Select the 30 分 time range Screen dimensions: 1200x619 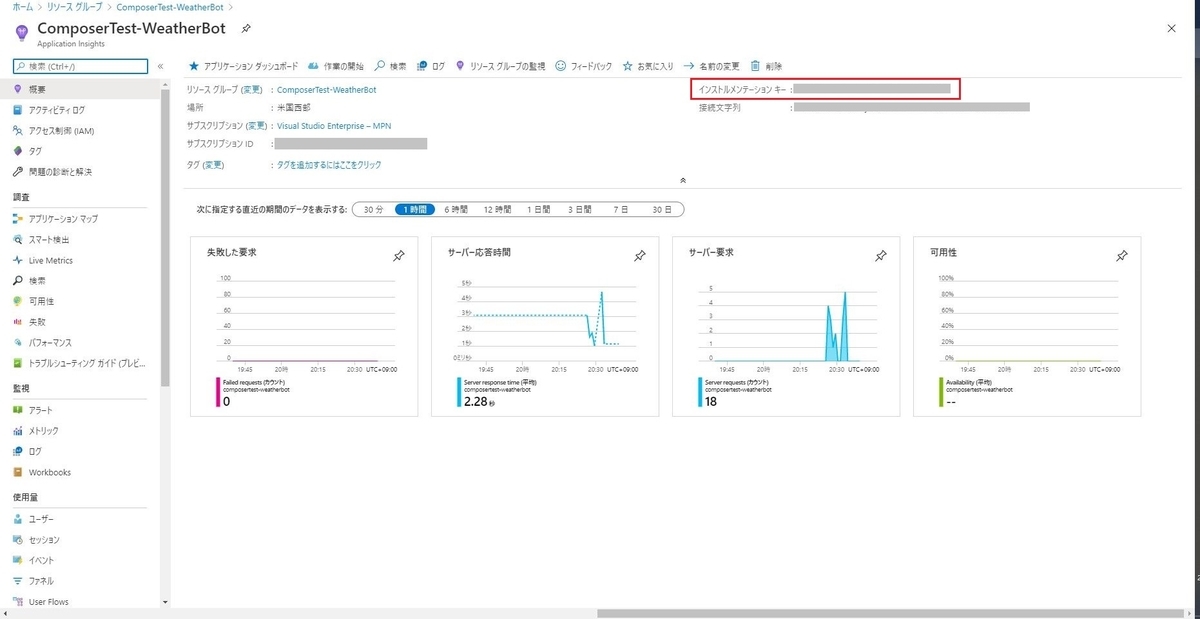click(x=373, y=210)
